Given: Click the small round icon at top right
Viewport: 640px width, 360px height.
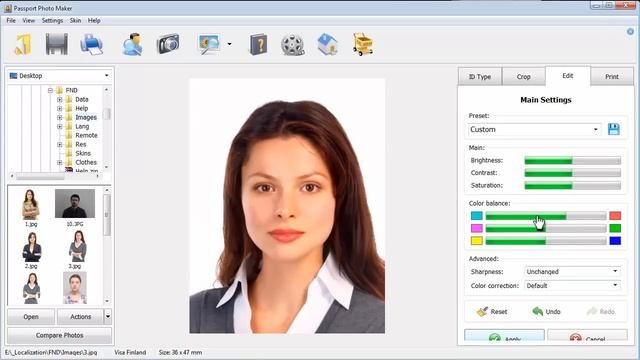Looking at the screenshot, I should click(631, 31).
